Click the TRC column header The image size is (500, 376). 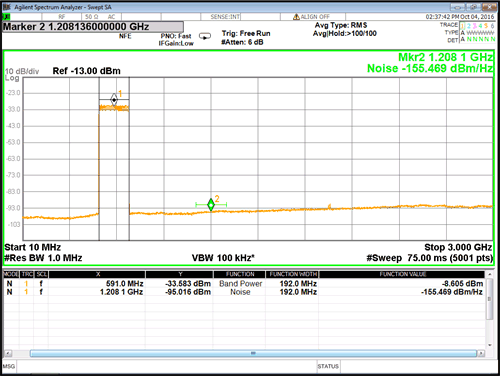(x=27, y=274)
